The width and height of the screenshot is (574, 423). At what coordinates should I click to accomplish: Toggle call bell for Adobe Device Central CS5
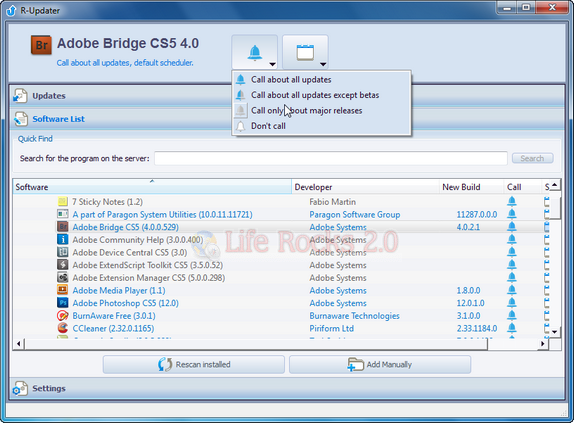[x=512, y=252]
